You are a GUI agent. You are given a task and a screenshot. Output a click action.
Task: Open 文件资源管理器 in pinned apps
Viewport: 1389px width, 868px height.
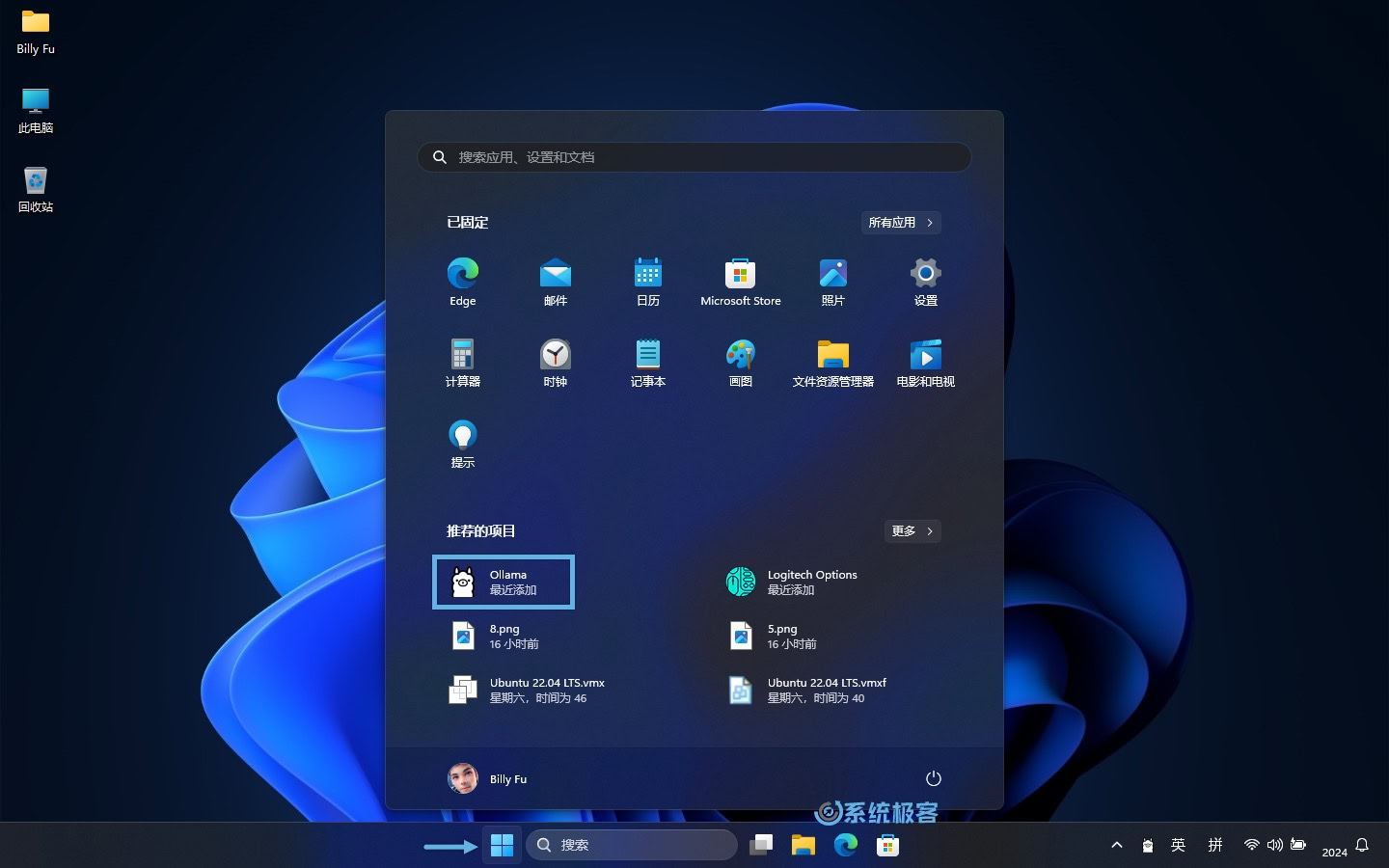click(833, 363)
